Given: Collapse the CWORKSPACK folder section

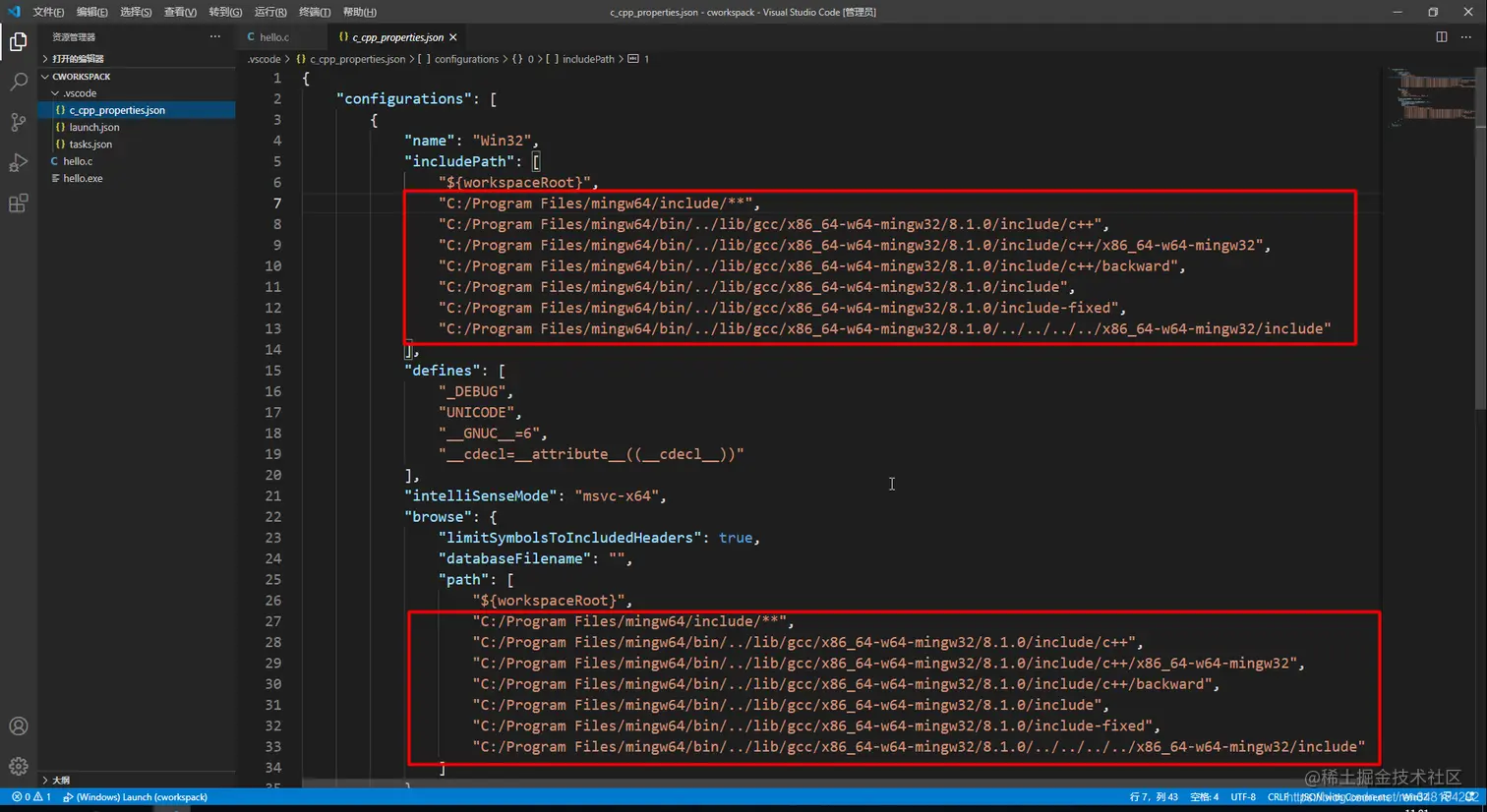Looking at the screenshot, I should (136, 77).
